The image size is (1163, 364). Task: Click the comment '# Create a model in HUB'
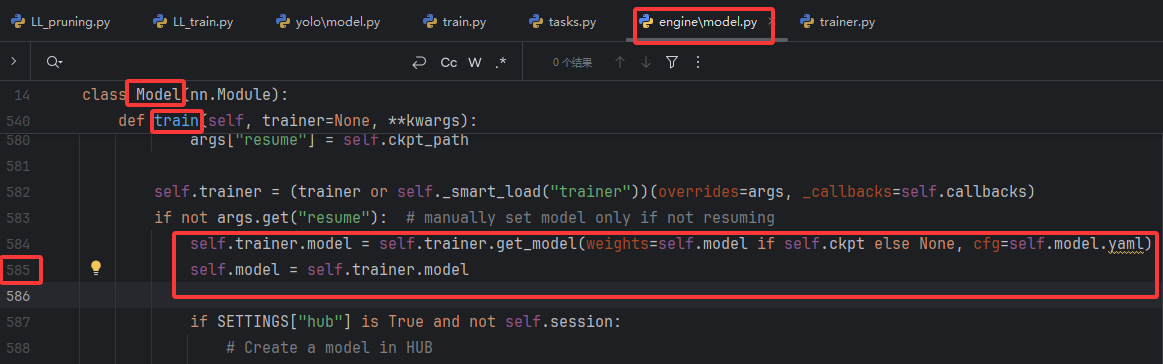[x=329, y=348]
